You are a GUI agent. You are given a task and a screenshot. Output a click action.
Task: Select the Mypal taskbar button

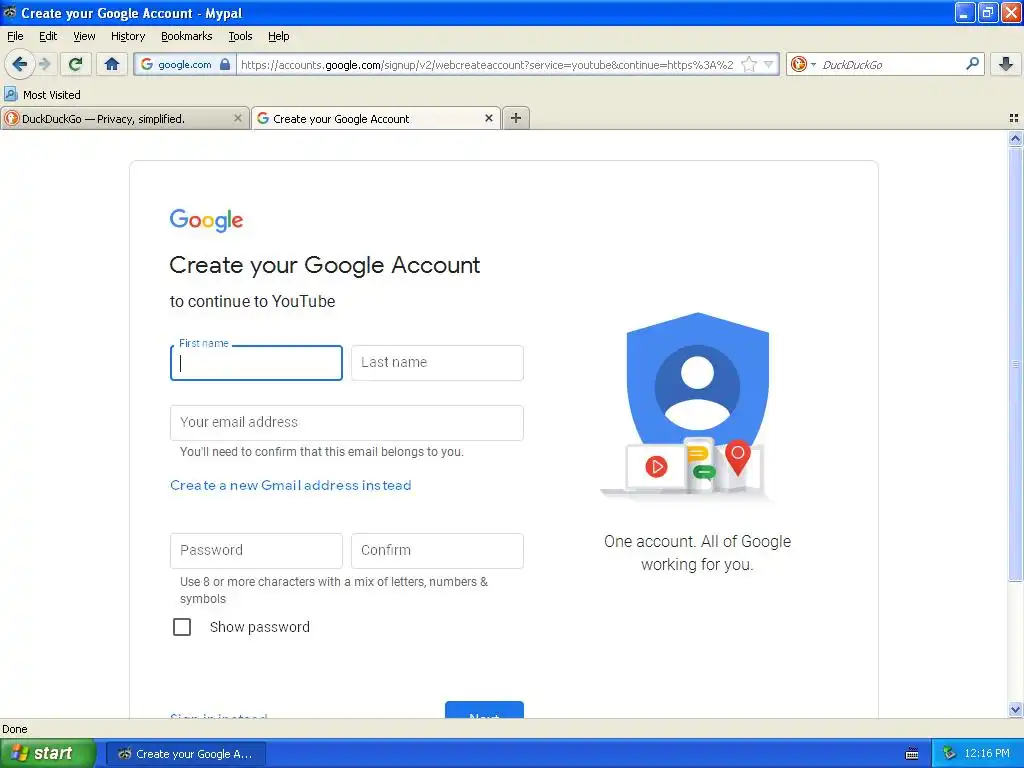pos(185,754)
